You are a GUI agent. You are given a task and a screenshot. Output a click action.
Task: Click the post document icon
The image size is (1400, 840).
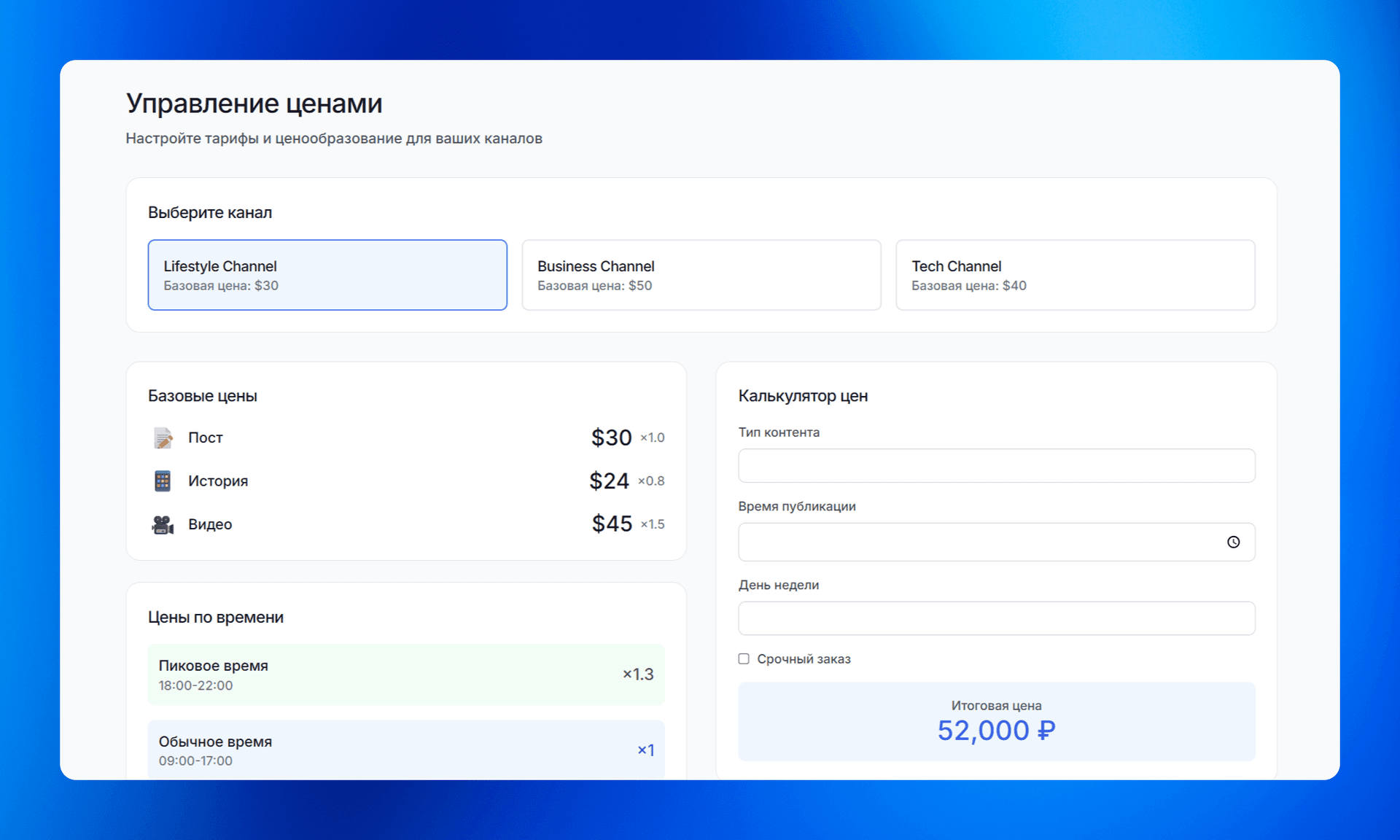[163, 437]
